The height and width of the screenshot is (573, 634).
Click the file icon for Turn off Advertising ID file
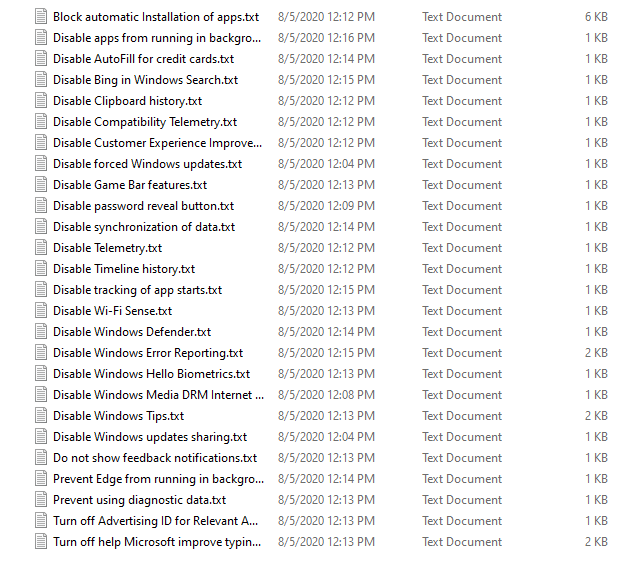[x=41, y=522]
